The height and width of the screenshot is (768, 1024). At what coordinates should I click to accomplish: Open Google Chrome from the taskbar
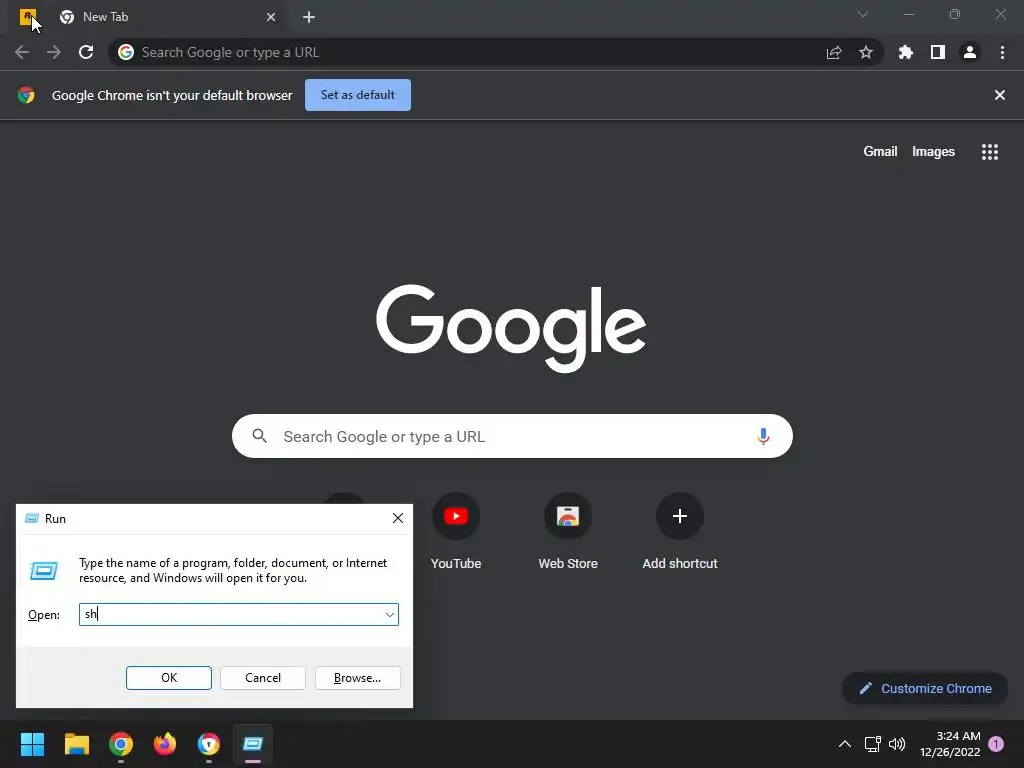coord(121,744)
